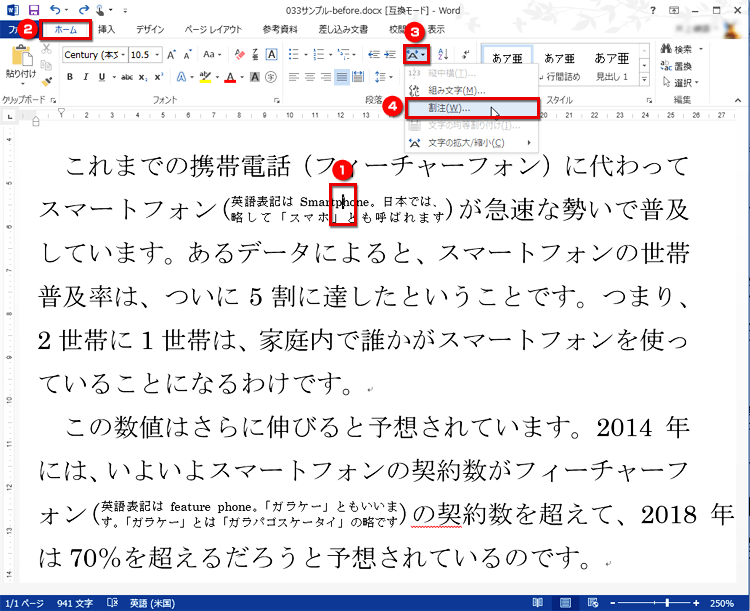The height and width of the screenshot is (611, 750).
Task: Click the Copy icon in the clipboard group
Action: pos(46,65)
